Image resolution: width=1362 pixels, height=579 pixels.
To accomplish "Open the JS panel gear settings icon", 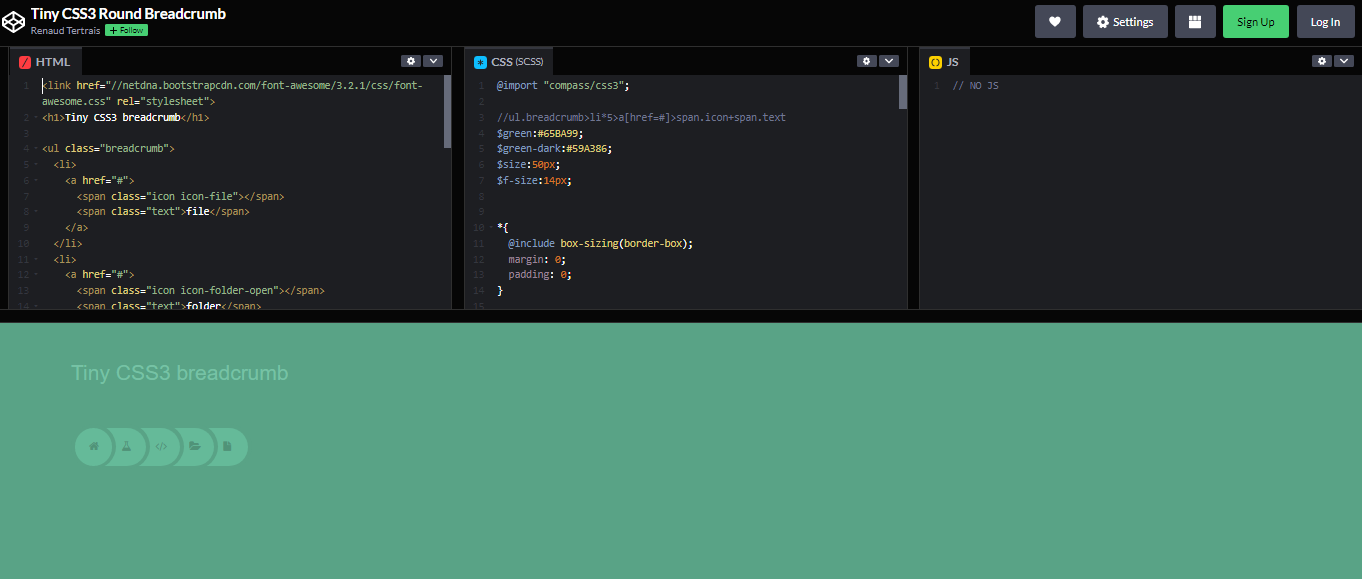I will tap(1321, 60).
